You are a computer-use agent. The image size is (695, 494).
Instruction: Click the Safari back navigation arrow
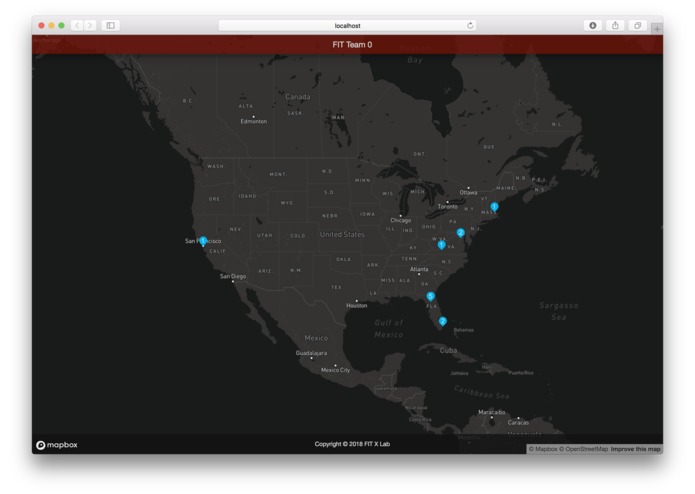78,26
